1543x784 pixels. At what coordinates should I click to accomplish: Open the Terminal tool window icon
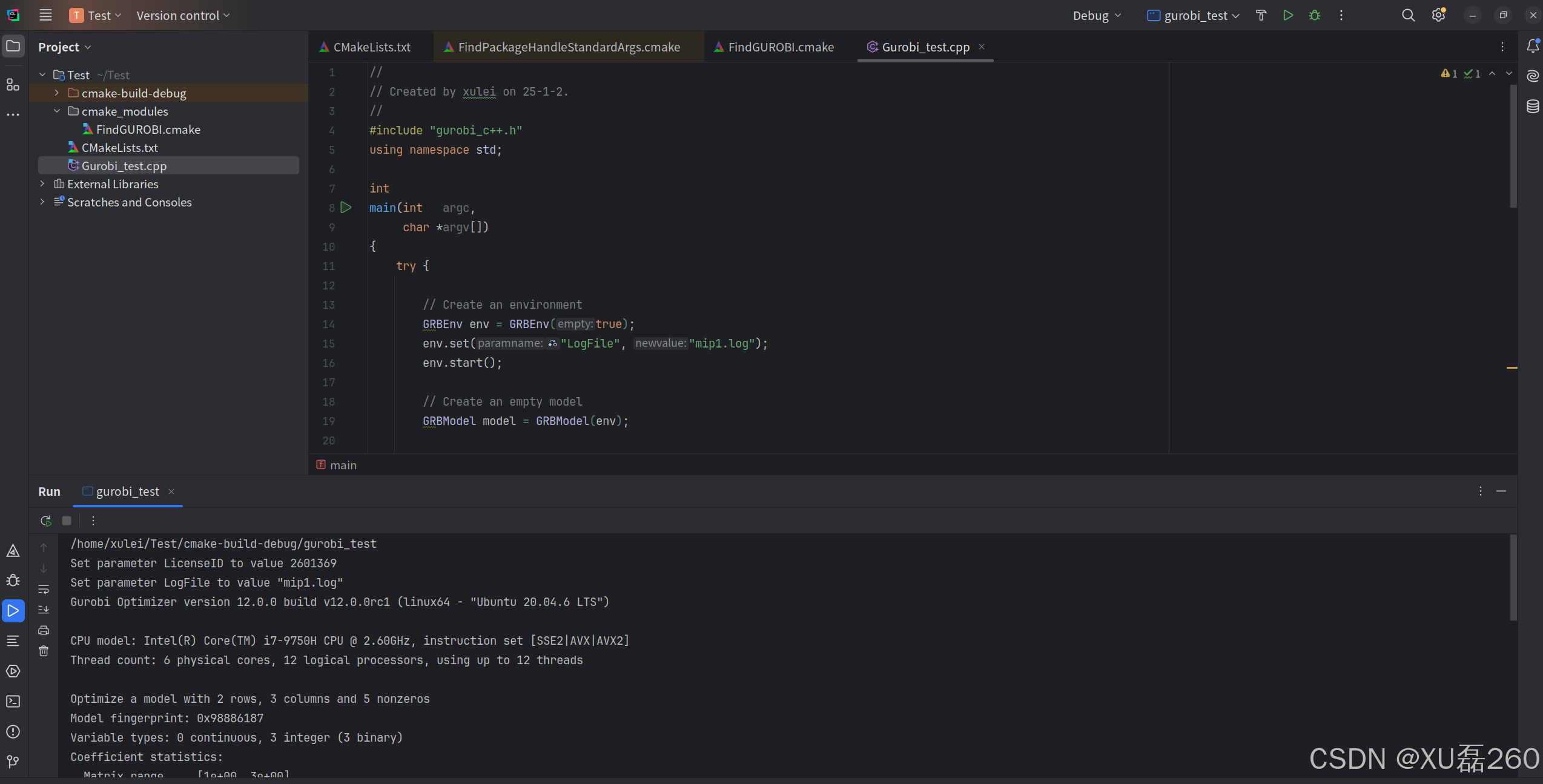click(13, 701)
